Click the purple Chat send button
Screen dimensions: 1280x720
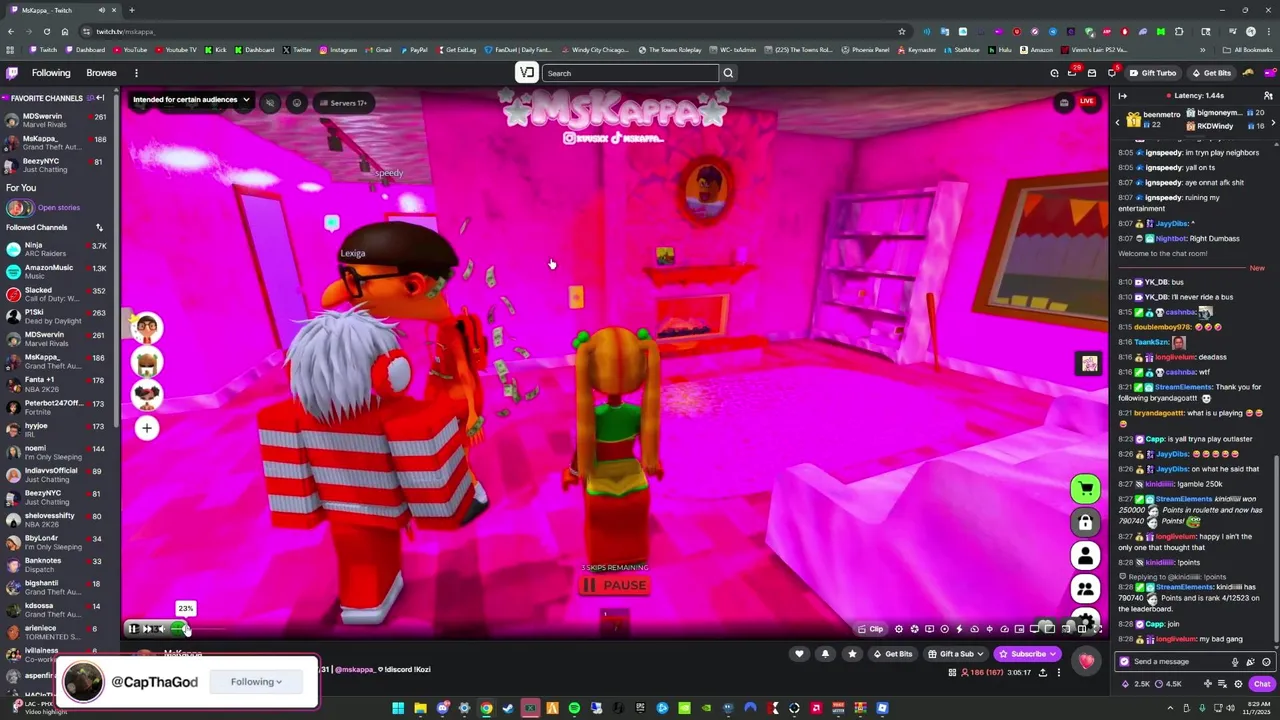click(x=1261, y=684)
